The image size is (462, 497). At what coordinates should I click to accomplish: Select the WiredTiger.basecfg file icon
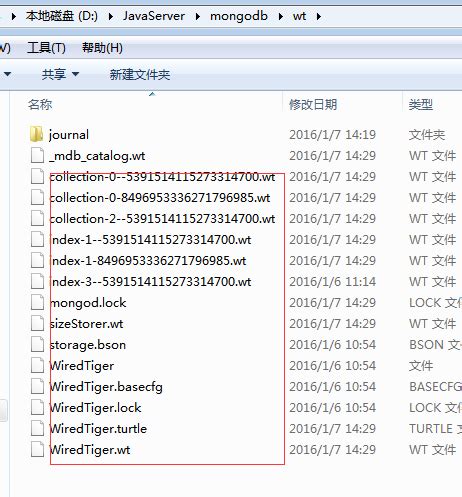point(37,386)
